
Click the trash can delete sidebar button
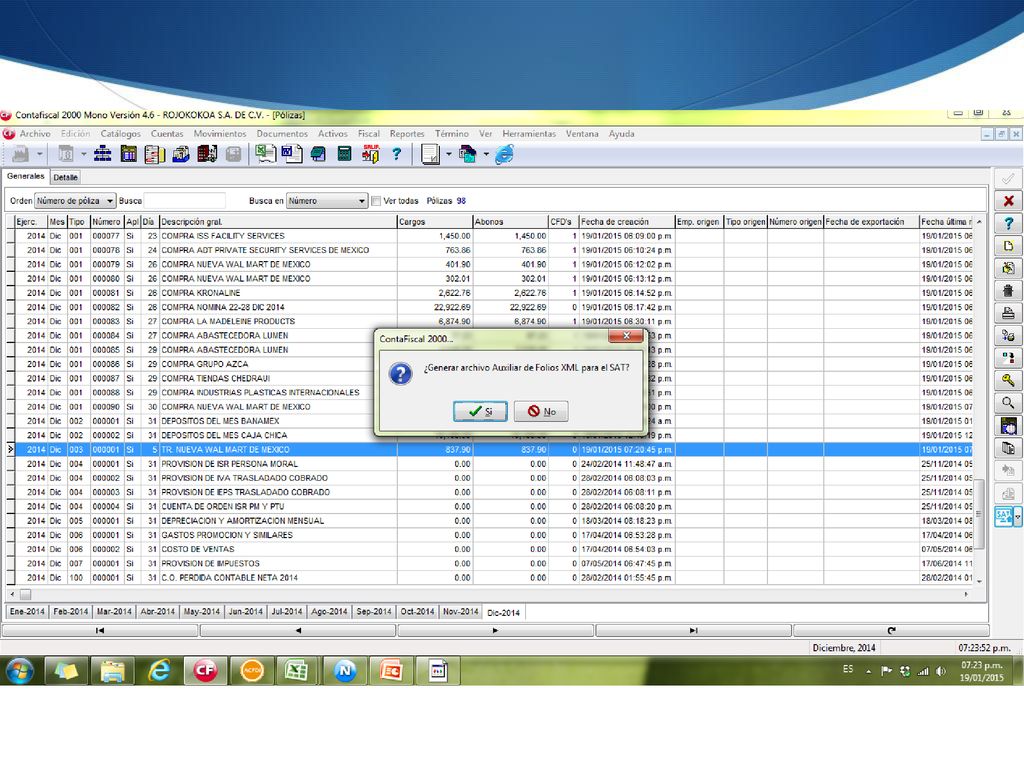1008,291
